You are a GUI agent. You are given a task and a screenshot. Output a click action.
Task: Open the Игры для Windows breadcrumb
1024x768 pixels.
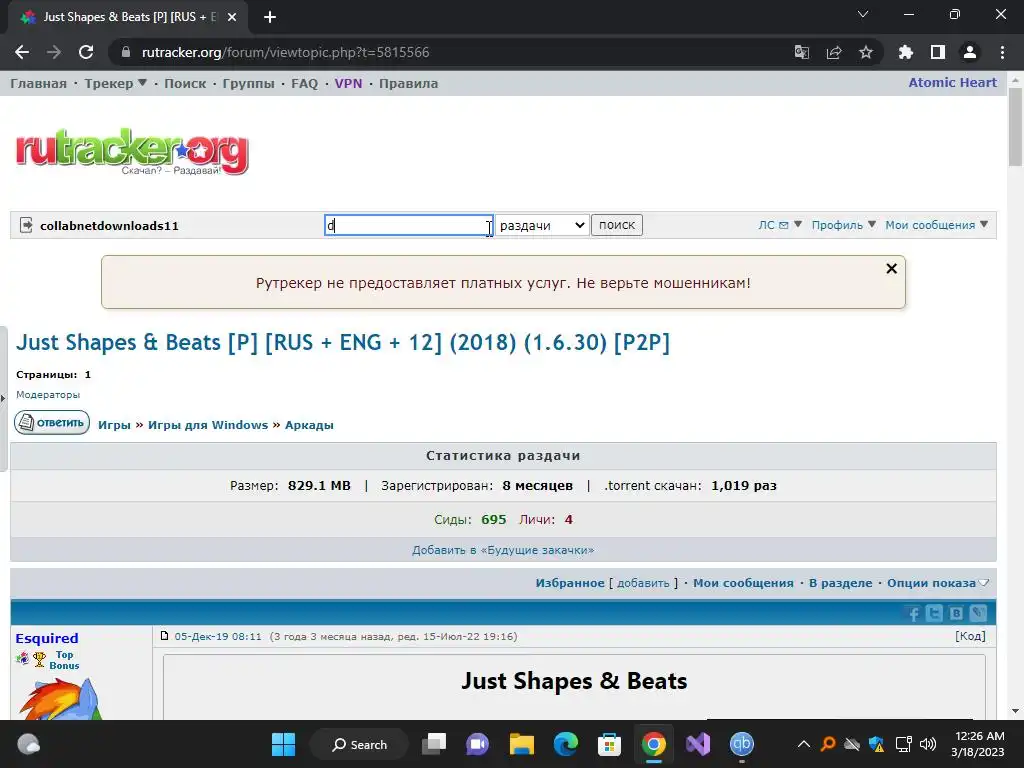(208, 425)
